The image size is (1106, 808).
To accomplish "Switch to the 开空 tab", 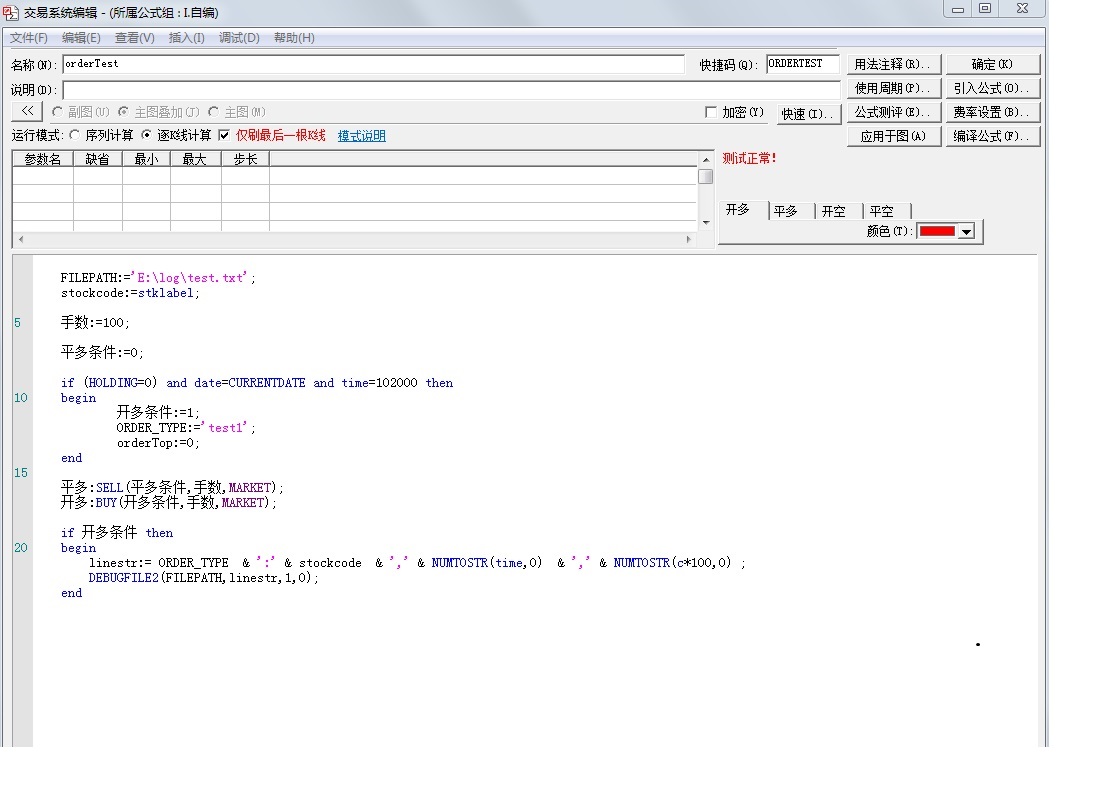I will click(x=834, y=211).
